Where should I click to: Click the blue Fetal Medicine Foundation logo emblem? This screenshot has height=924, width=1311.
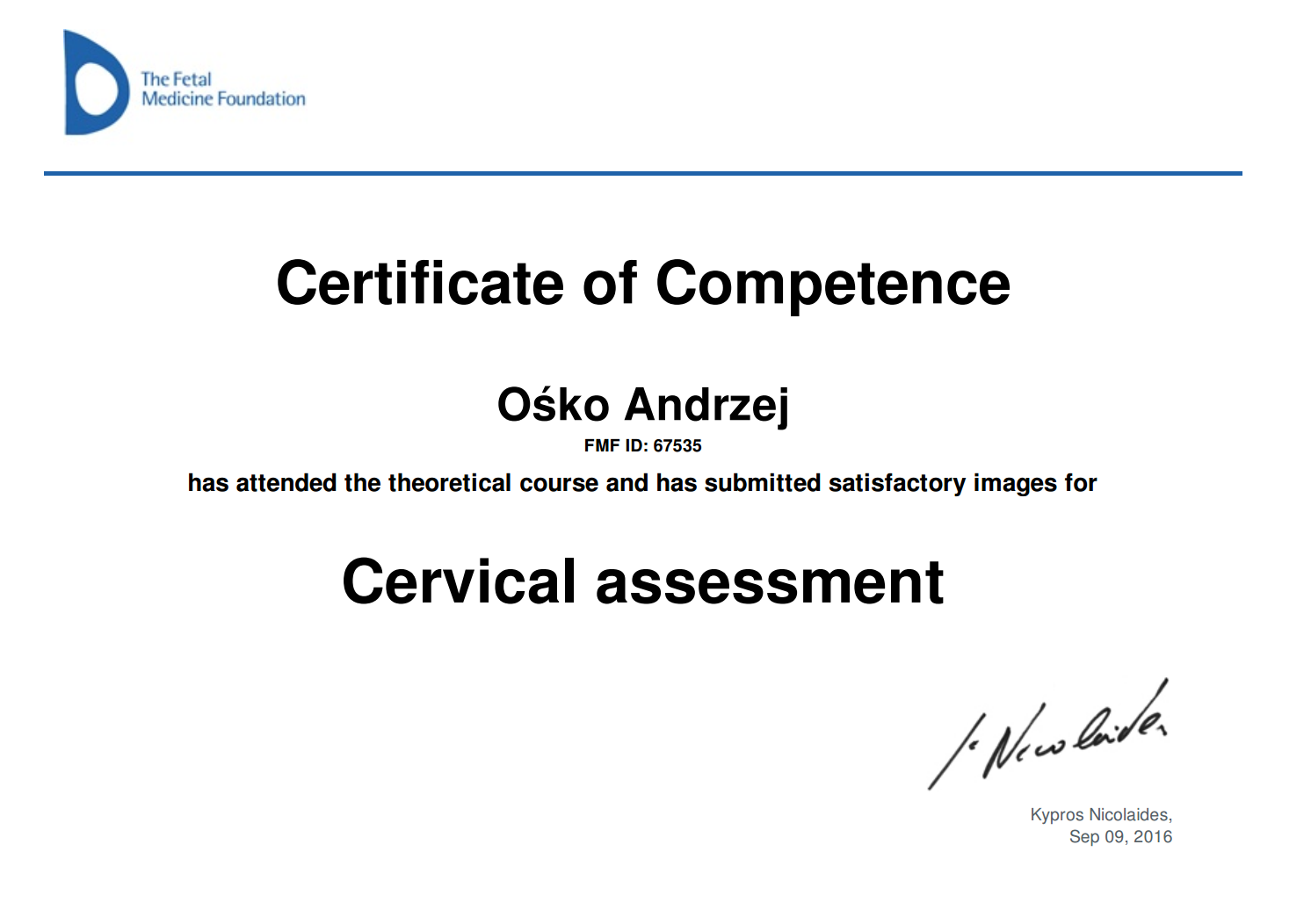point(95,84)
